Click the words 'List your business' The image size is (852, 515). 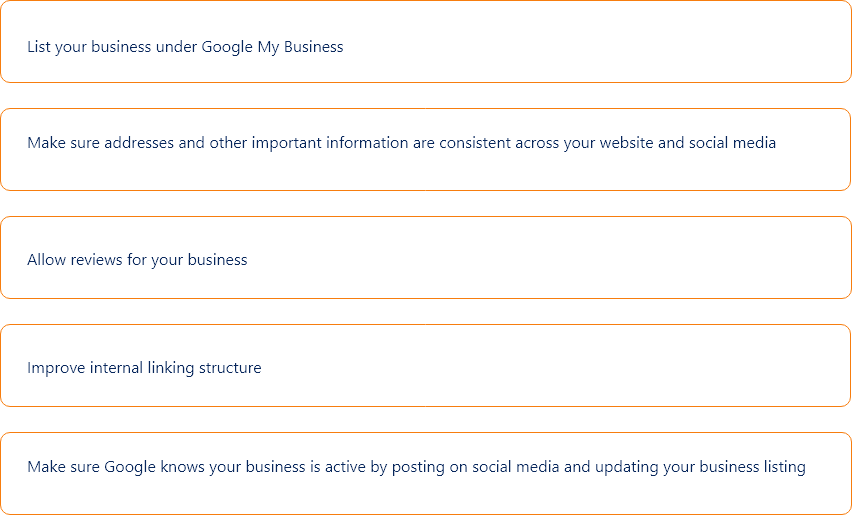coord(89,47)
